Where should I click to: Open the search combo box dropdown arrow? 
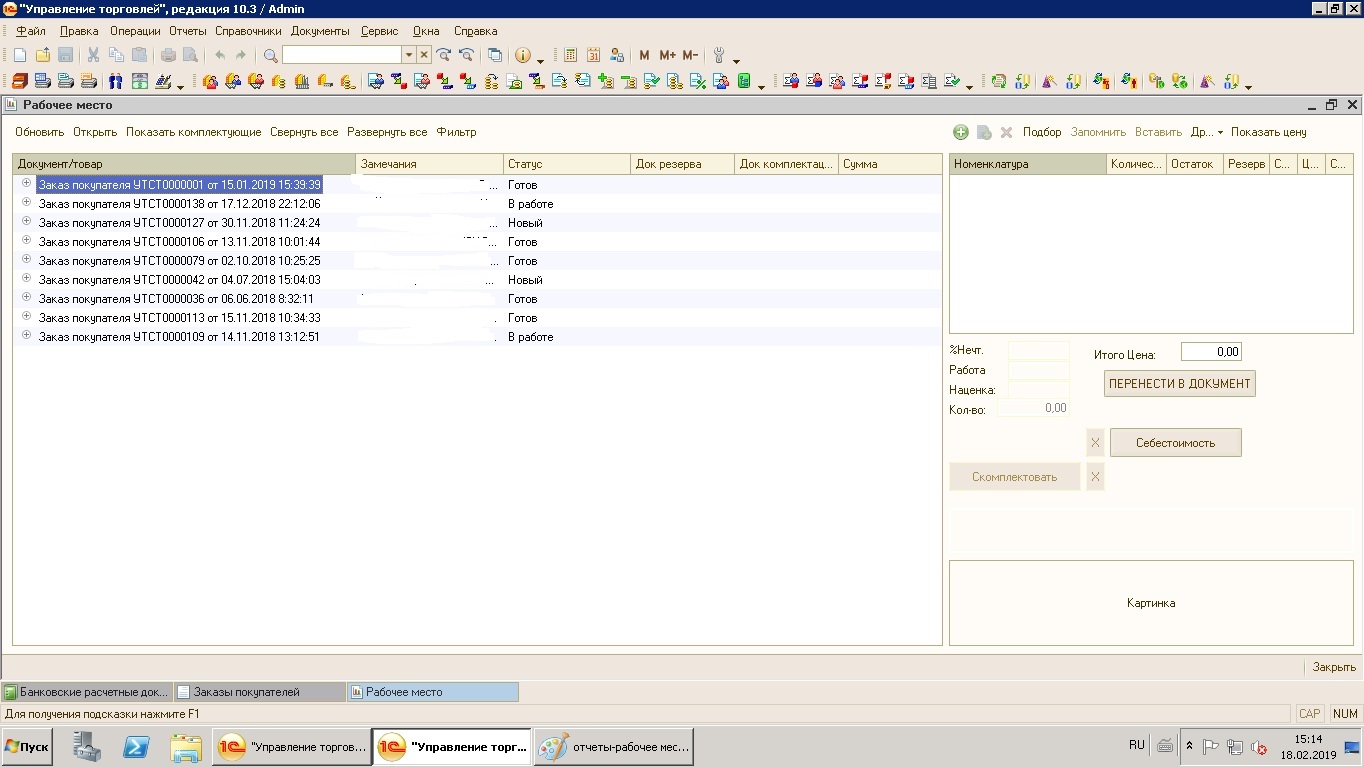tap(408, 55)
